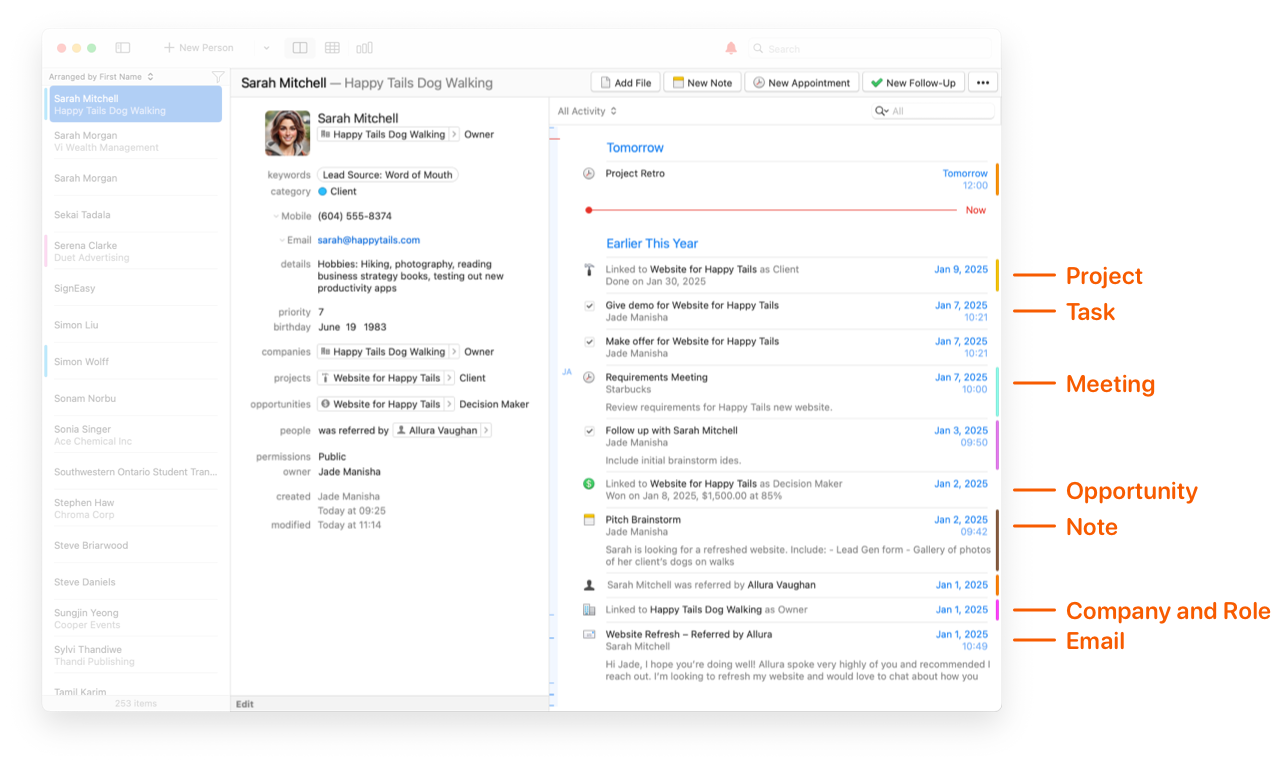
Task: Click arrow on opportunities Website chip
Action: pyautogui.click(x=449, y=404)
